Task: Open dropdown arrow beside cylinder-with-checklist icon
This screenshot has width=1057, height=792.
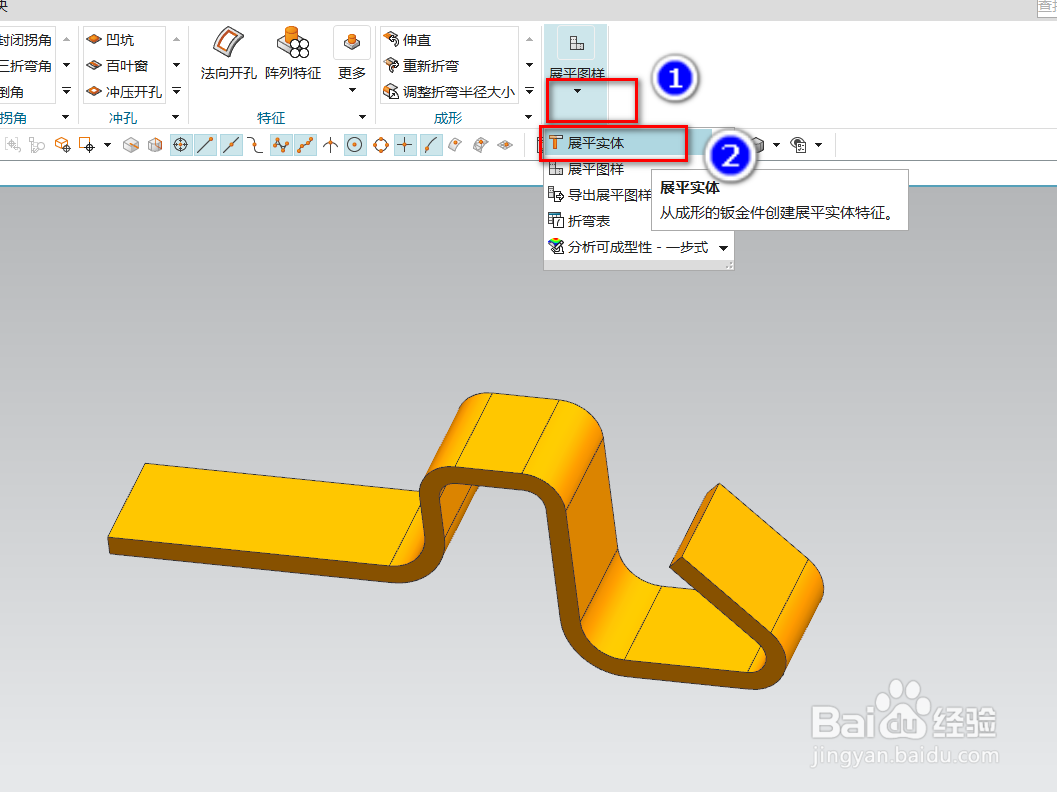Action: [x=818, y=145]
